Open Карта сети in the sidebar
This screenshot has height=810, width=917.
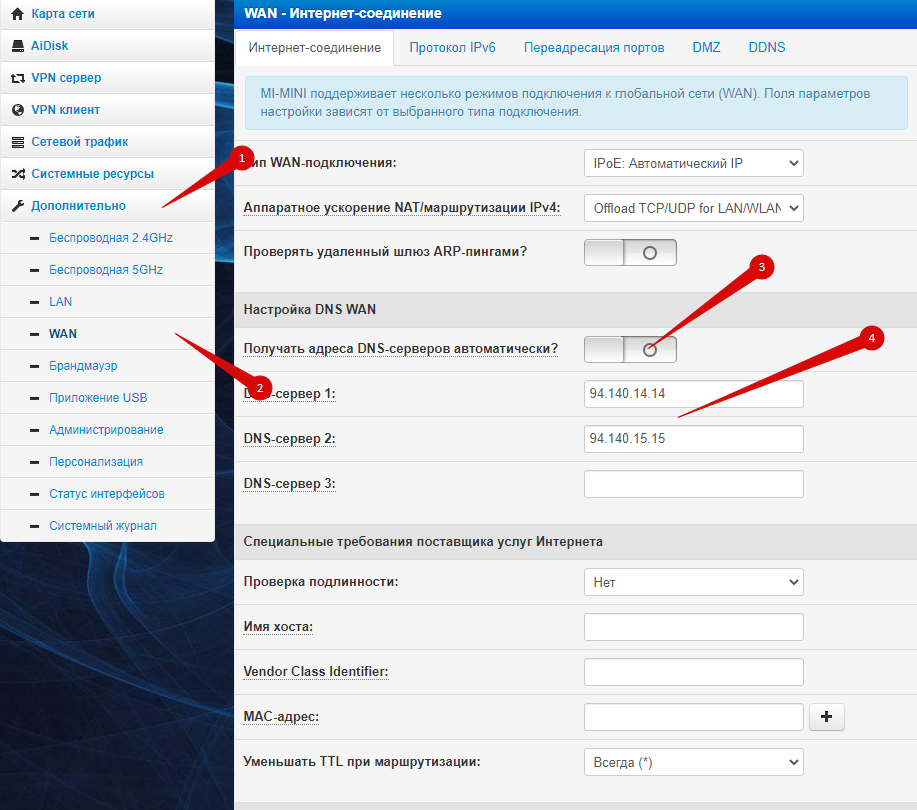108,13
